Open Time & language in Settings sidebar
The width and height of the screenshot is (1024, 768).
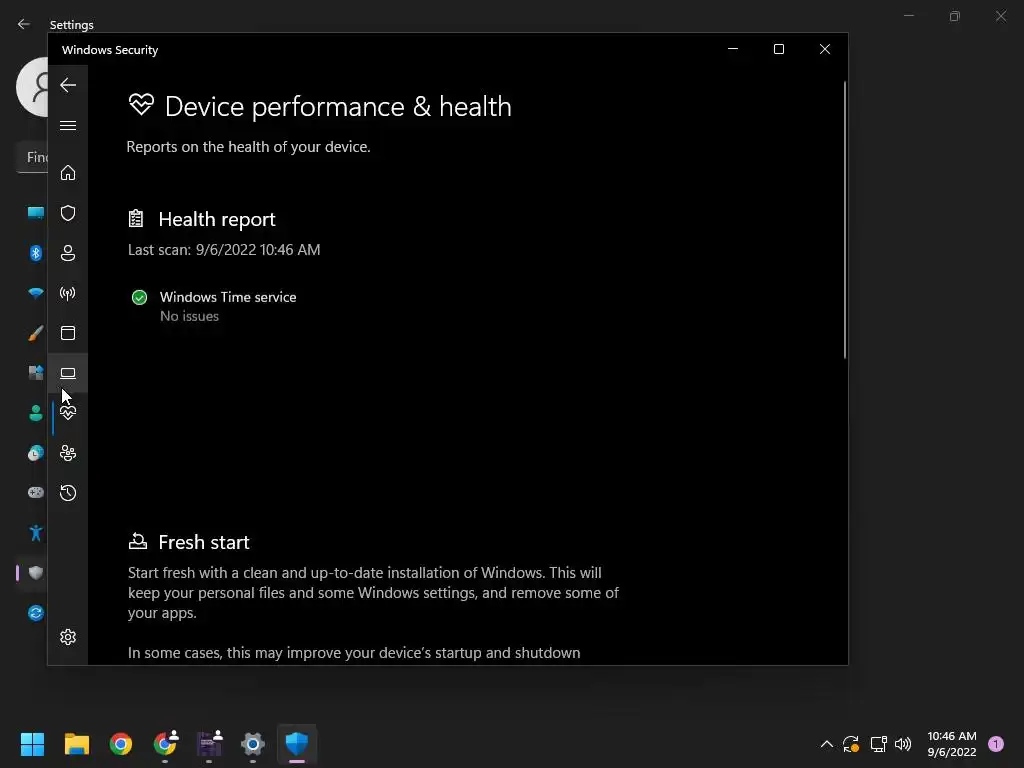[x=35, y=453]
